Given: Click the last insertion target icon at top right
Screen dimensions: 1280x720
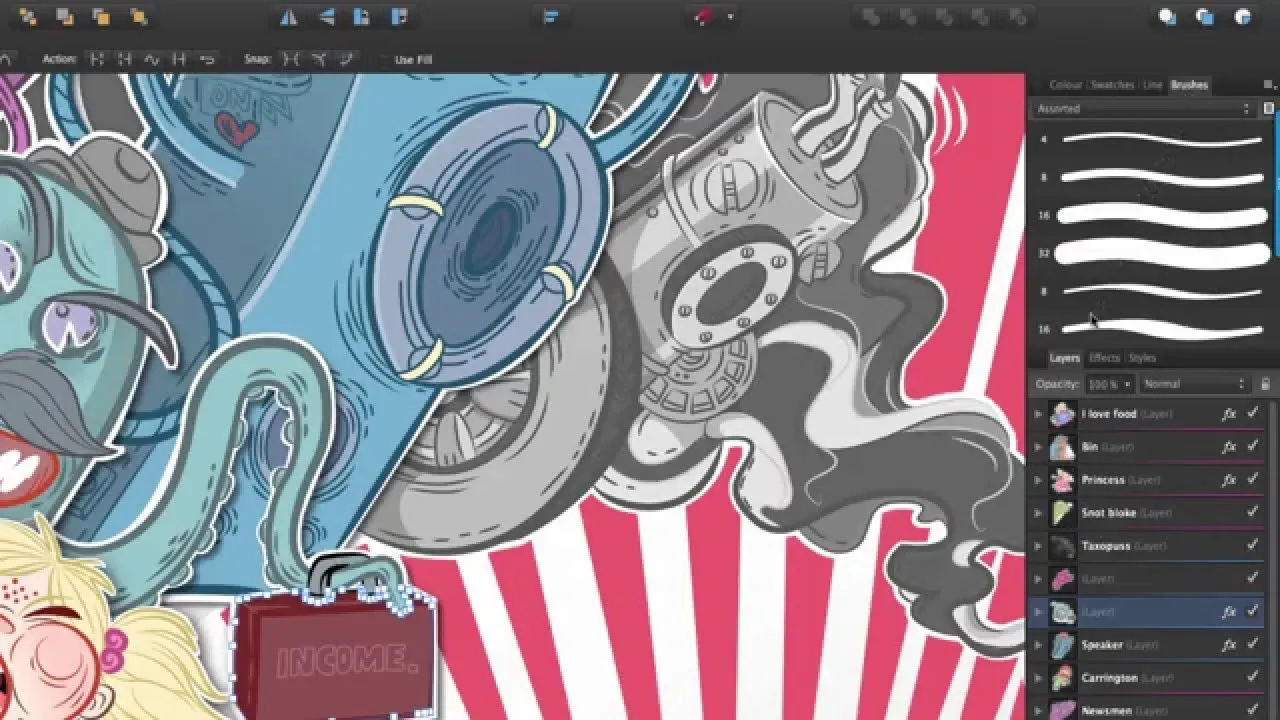Looking at the screenshot, I should coord(1243,17).
